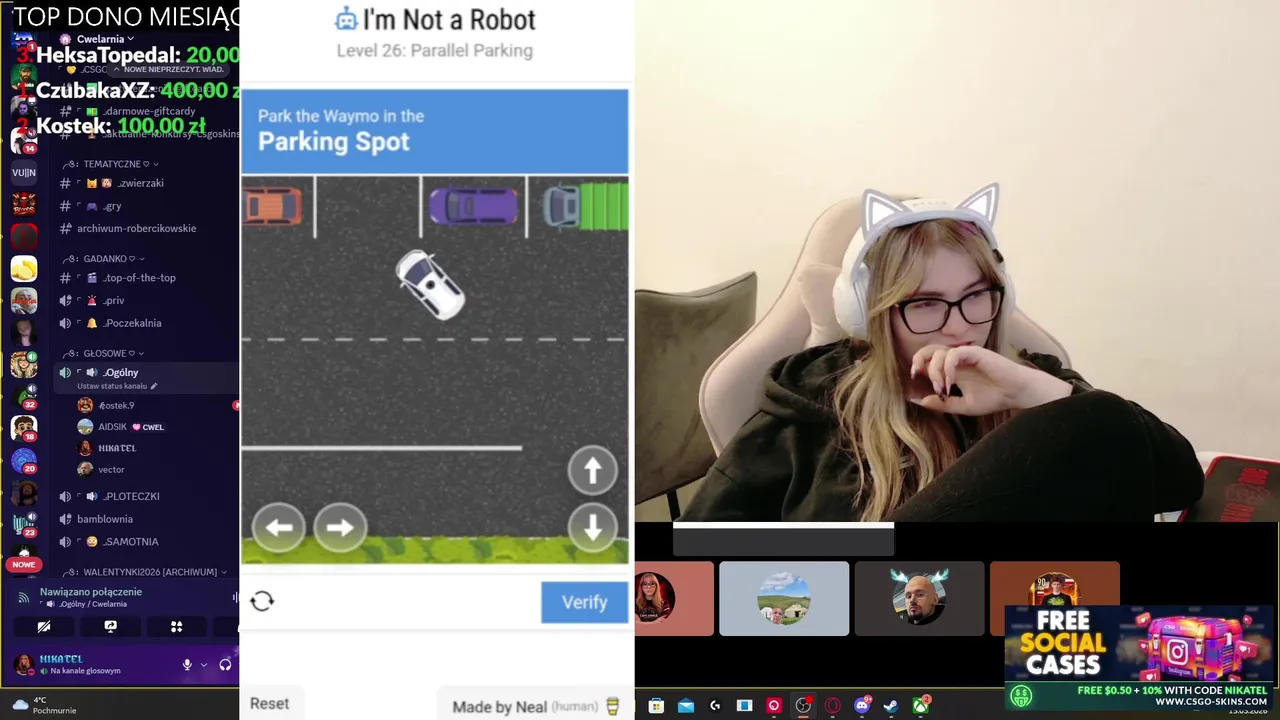The height and width of the screenshot is (720, 1280).
Task: Click the orange parked car
Action: pyautogui.click(x=272, y=206)
